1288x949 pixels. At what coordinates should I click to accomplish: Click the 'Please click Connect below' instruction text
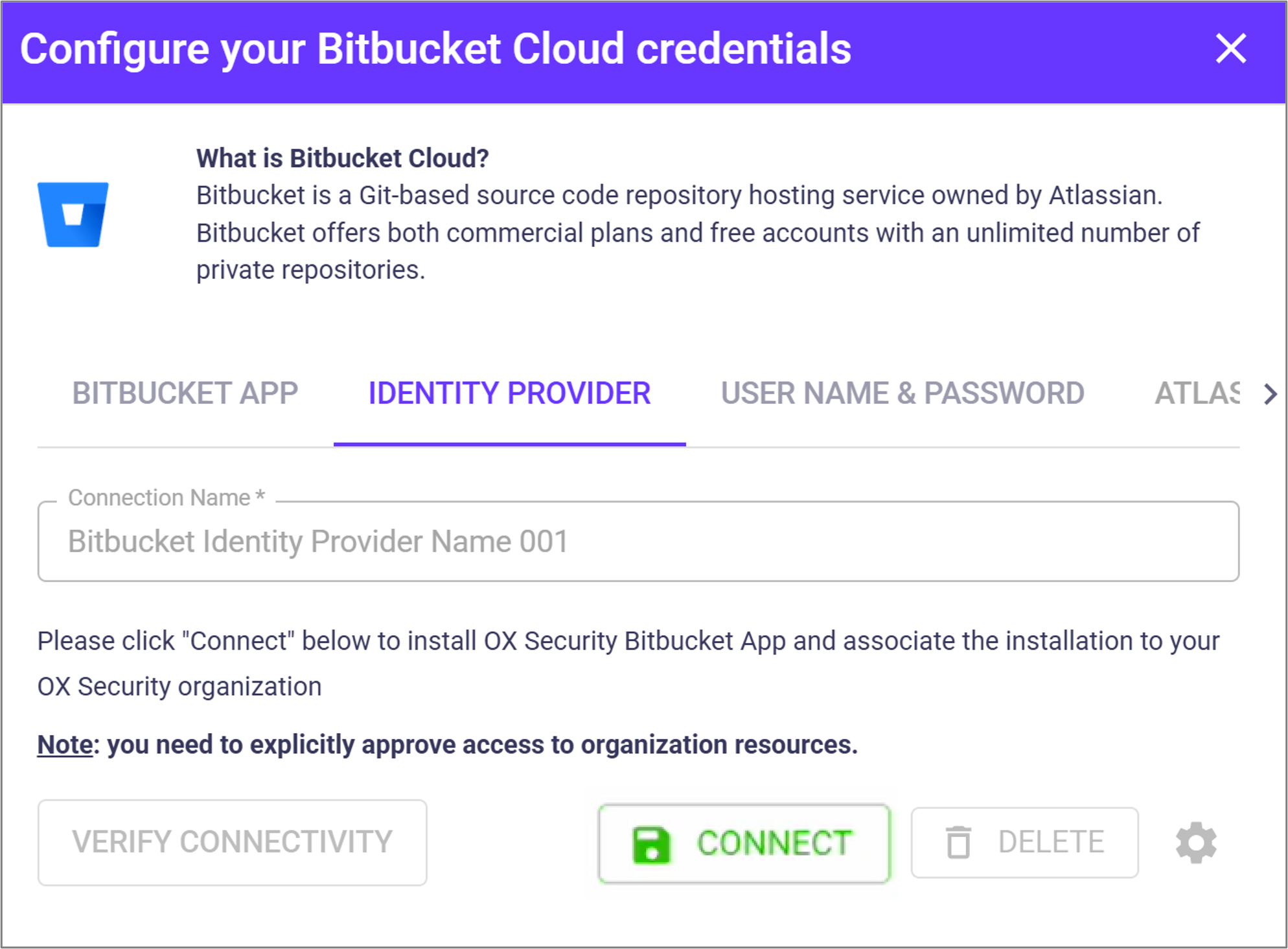pyautogui.click(x=628, y=641)
